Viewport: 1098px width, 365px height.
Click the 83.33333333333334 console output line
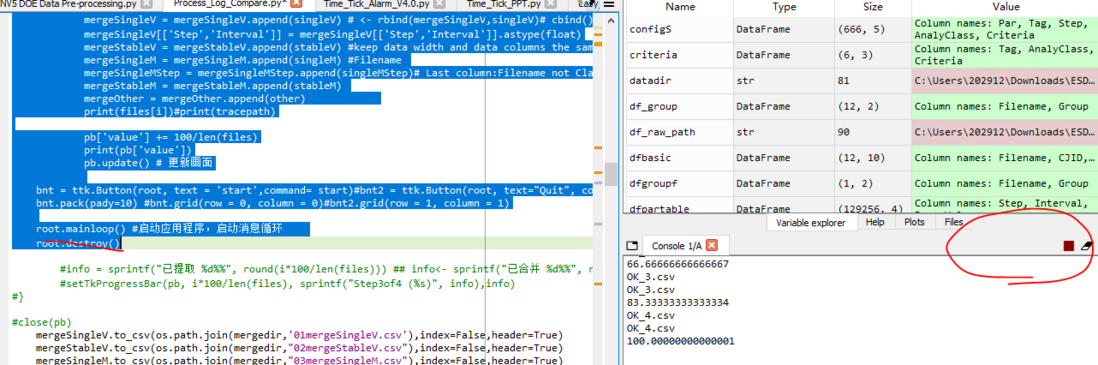tap(677, 302)
